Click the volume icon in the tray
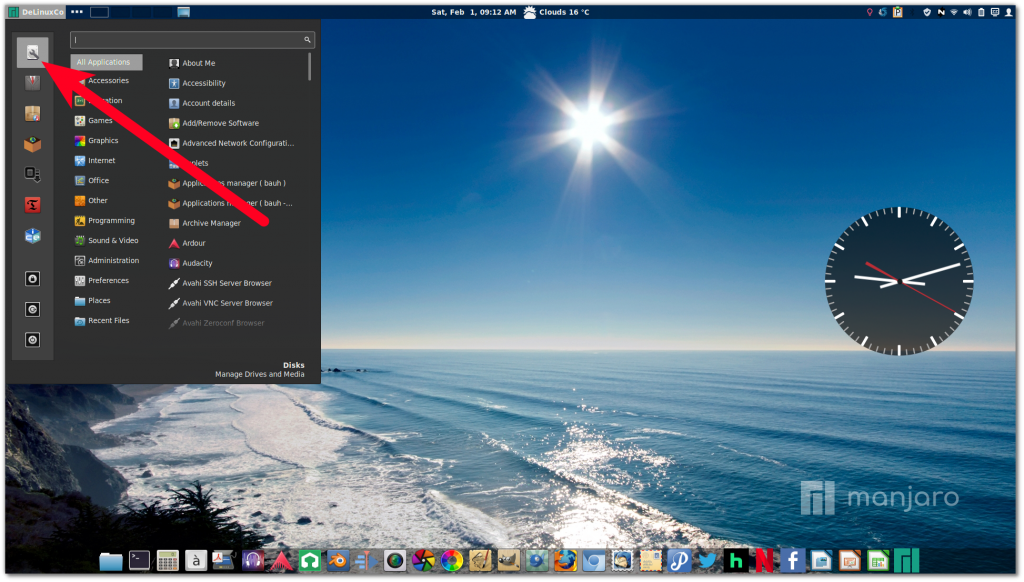 pyautogui.click(x=967, y=12)
